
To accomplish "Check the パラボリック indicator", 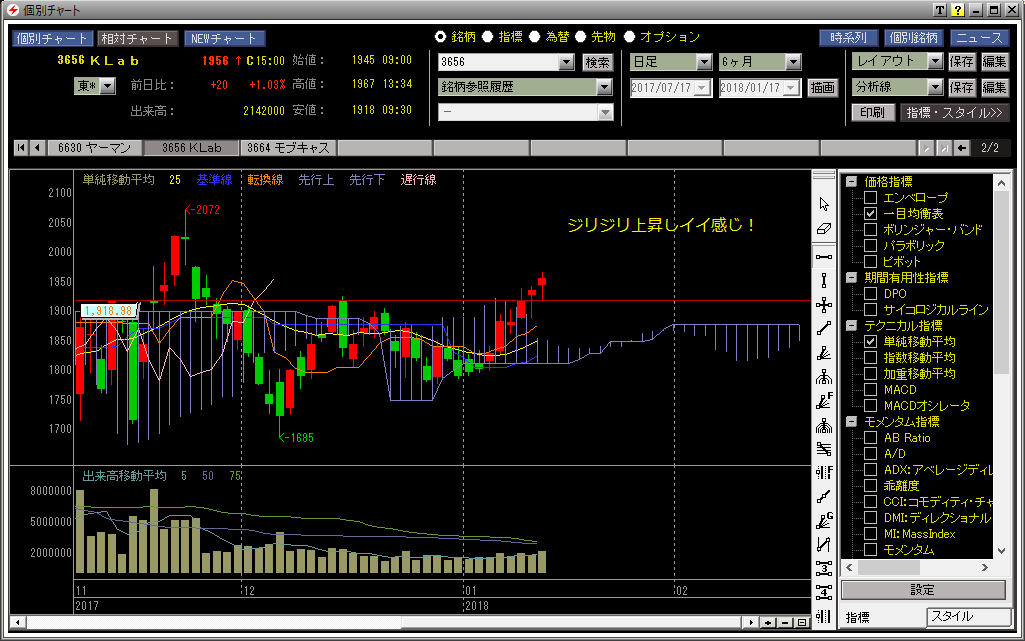I will click(870, 246).
